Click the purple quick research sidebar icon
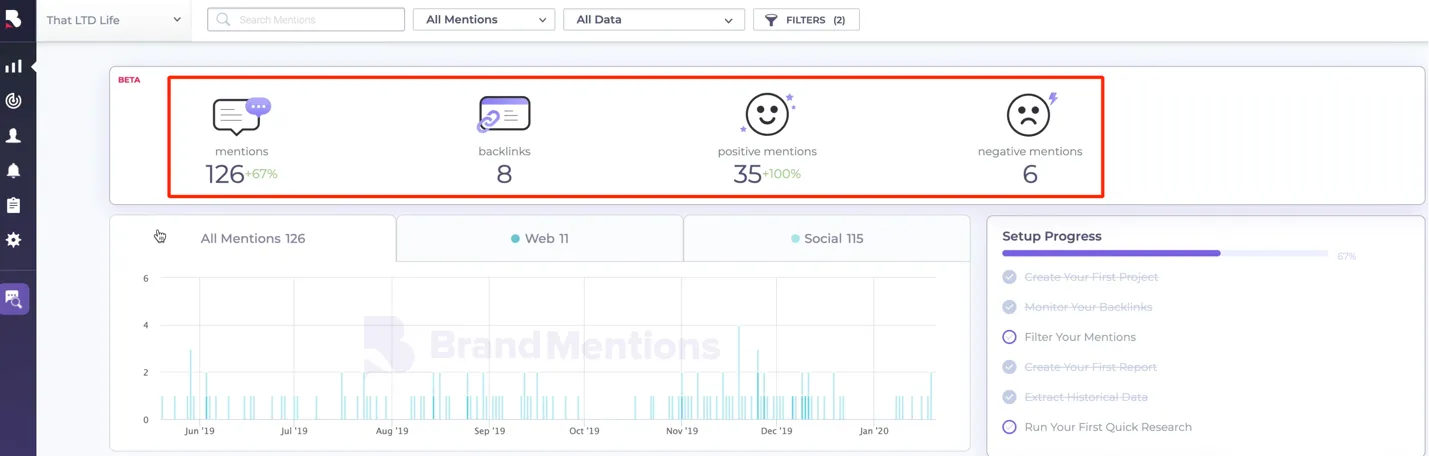 click(x=14, y=298)
